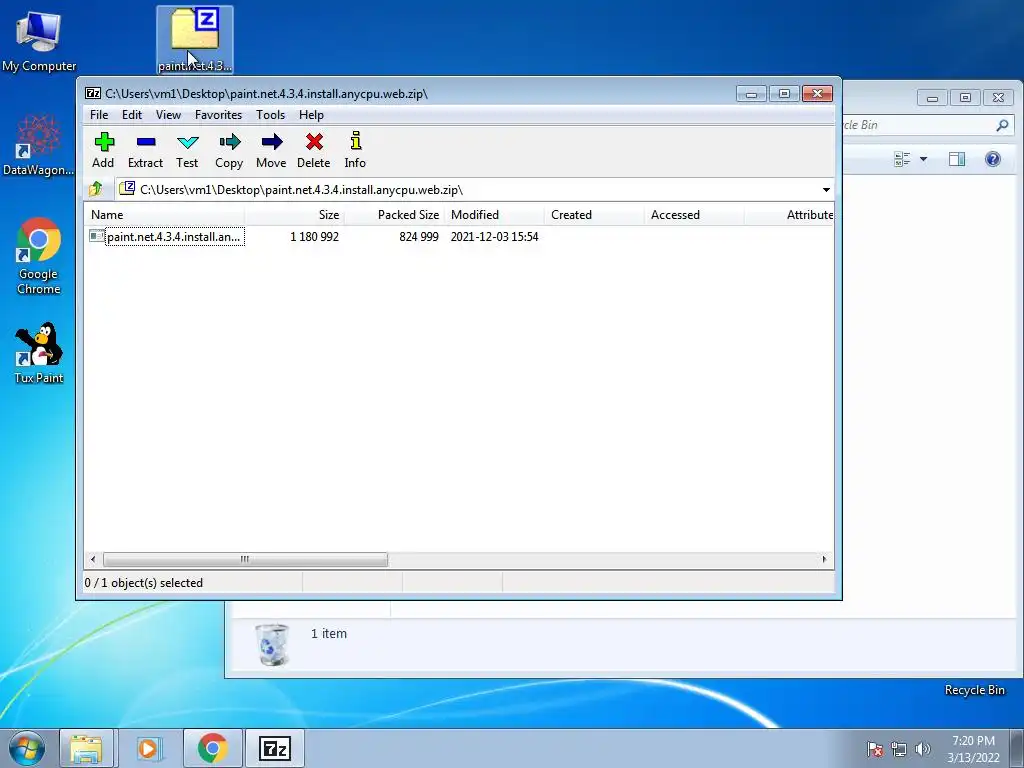
Task: Click the Add toolbar button
Action: [103, 150]
